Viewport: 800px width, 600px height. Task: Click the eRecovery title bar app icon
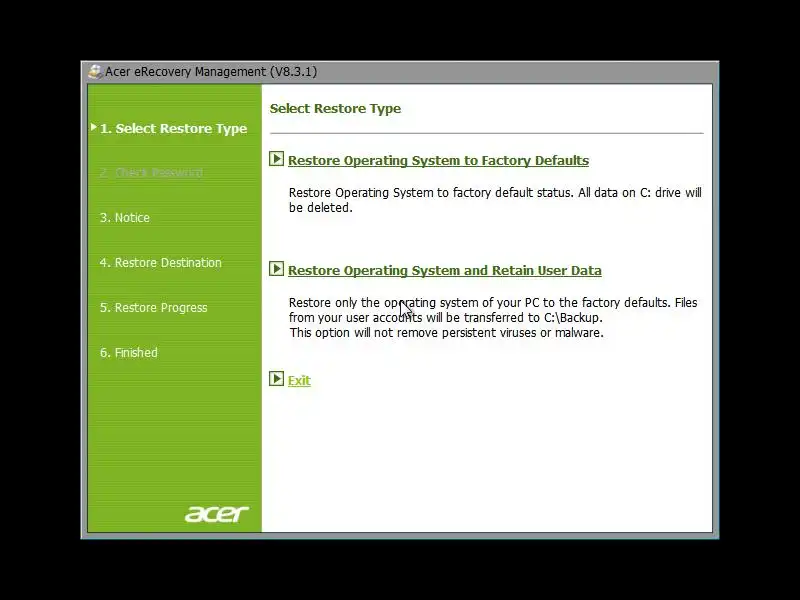(95, 71)
